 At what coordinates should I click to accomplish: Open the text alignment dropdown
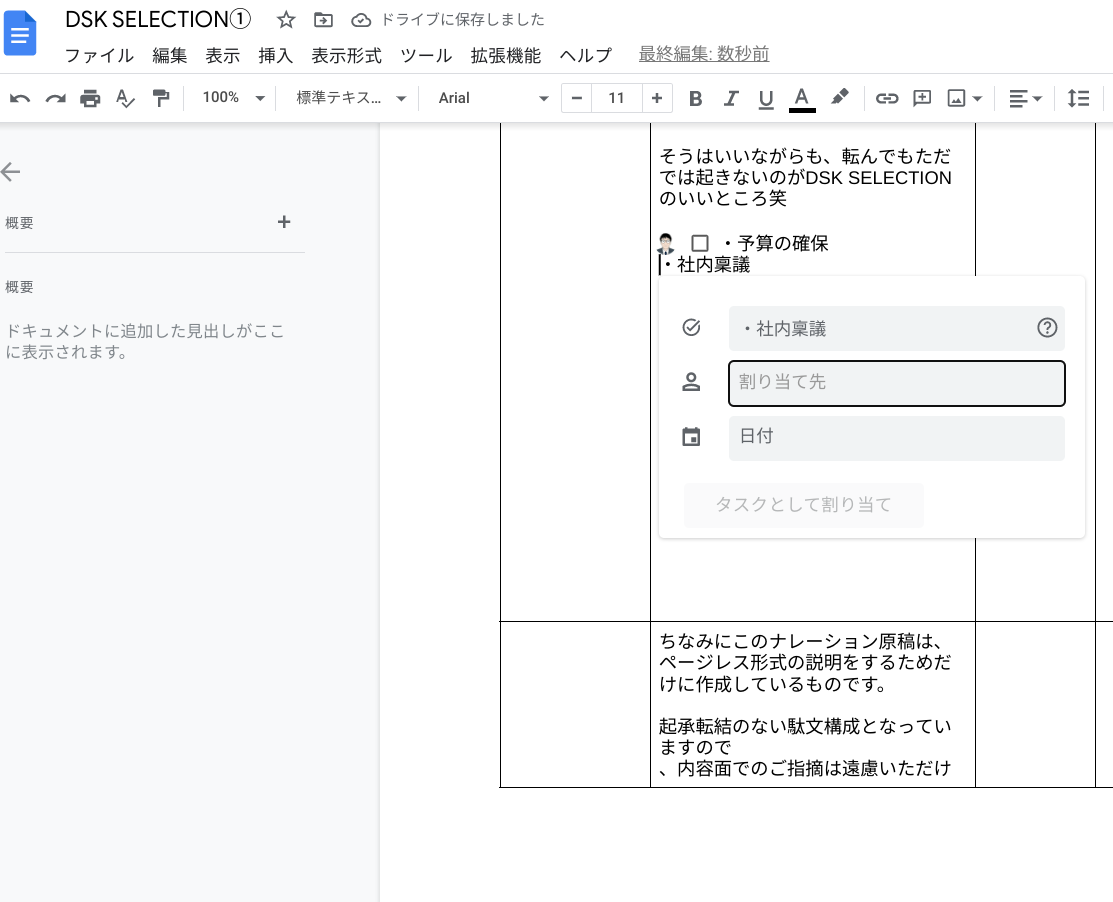click(x=1025, y=98)
